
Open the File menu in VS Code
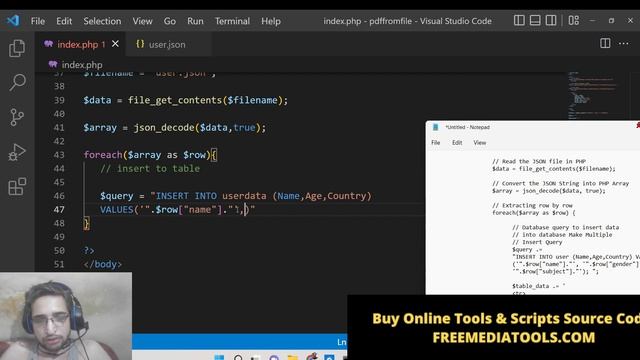coord(38,21)
